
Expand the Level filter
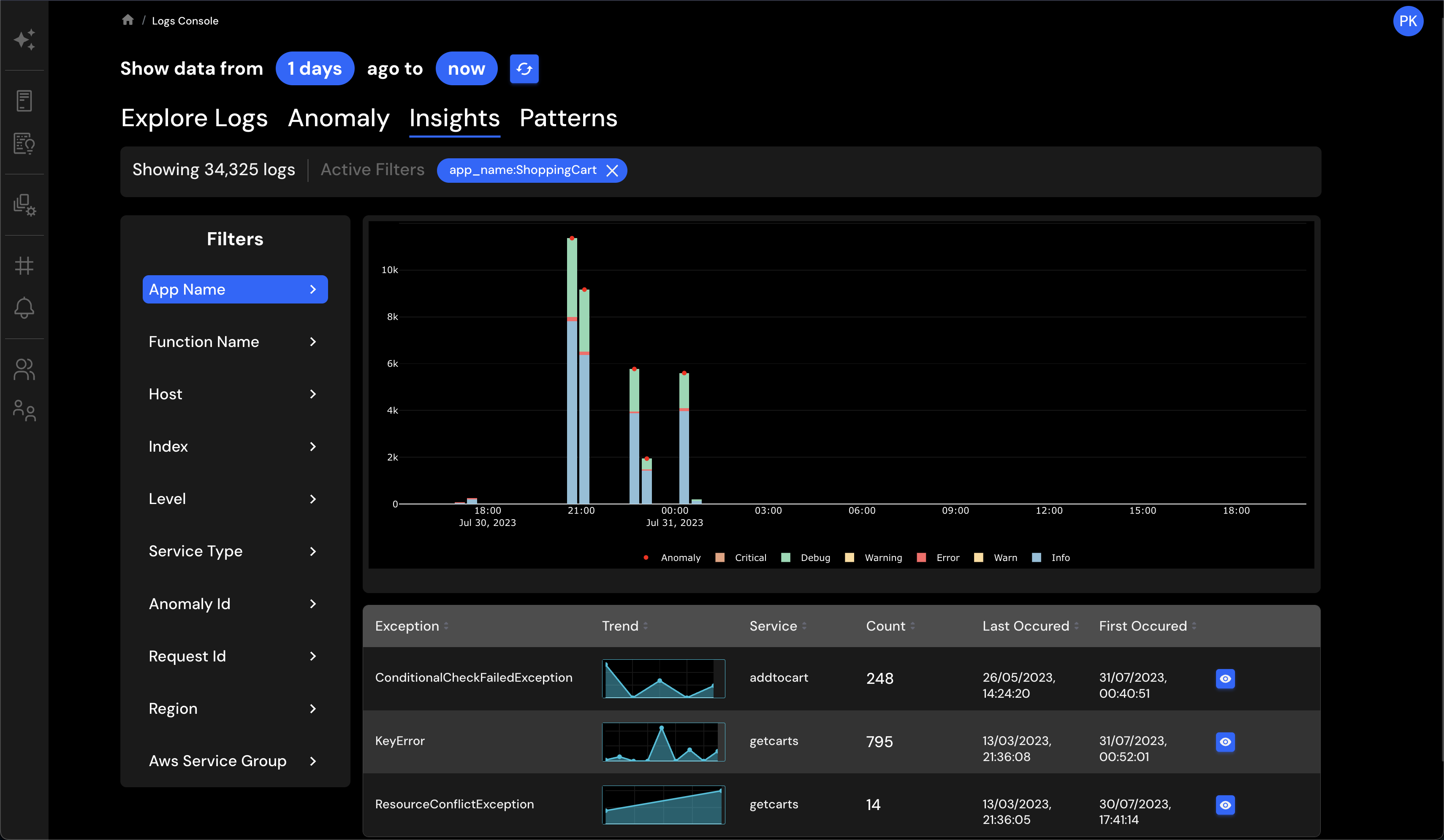[235, 499]
